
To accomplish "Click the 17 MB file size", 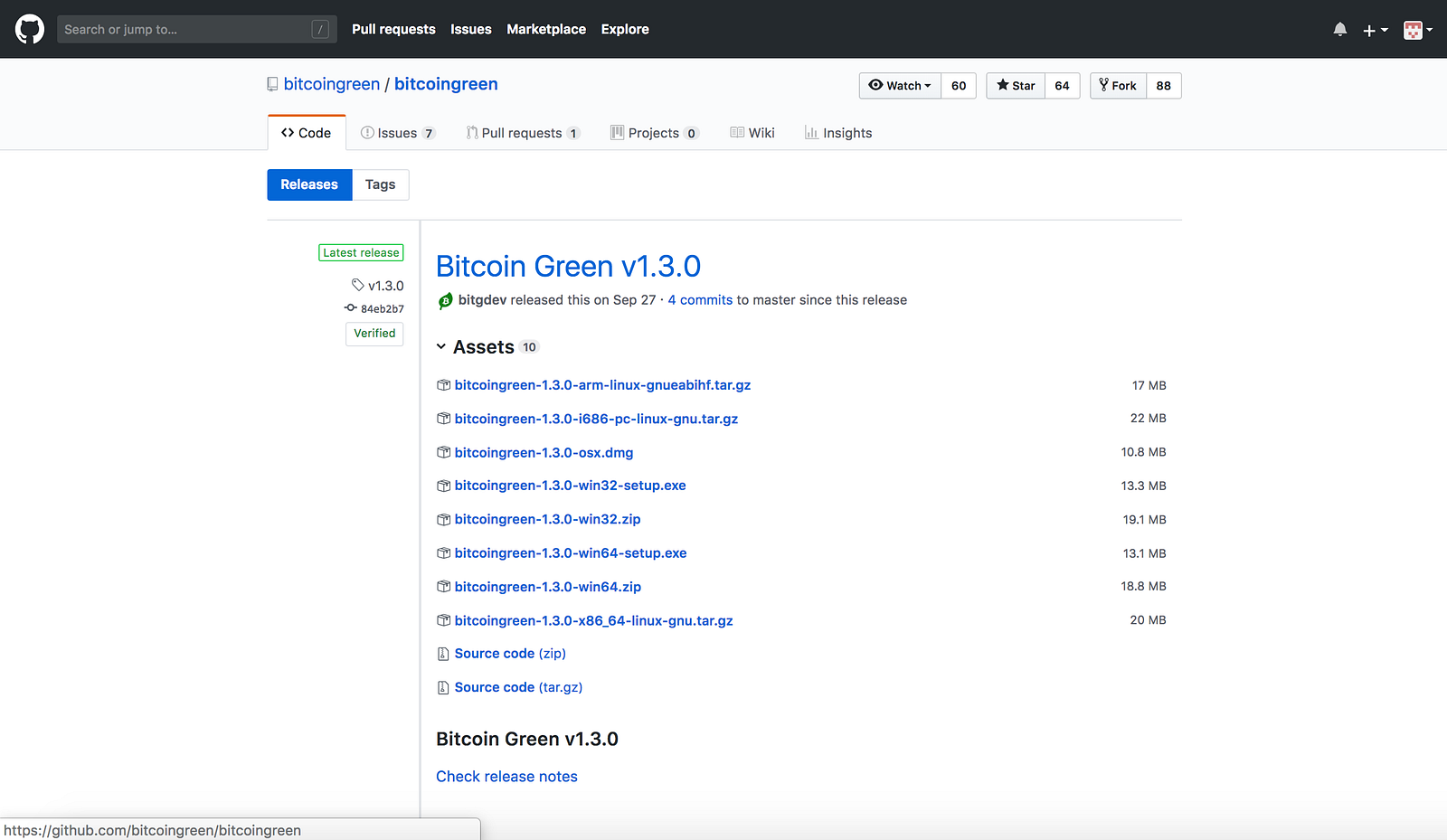I will 1149,385.
